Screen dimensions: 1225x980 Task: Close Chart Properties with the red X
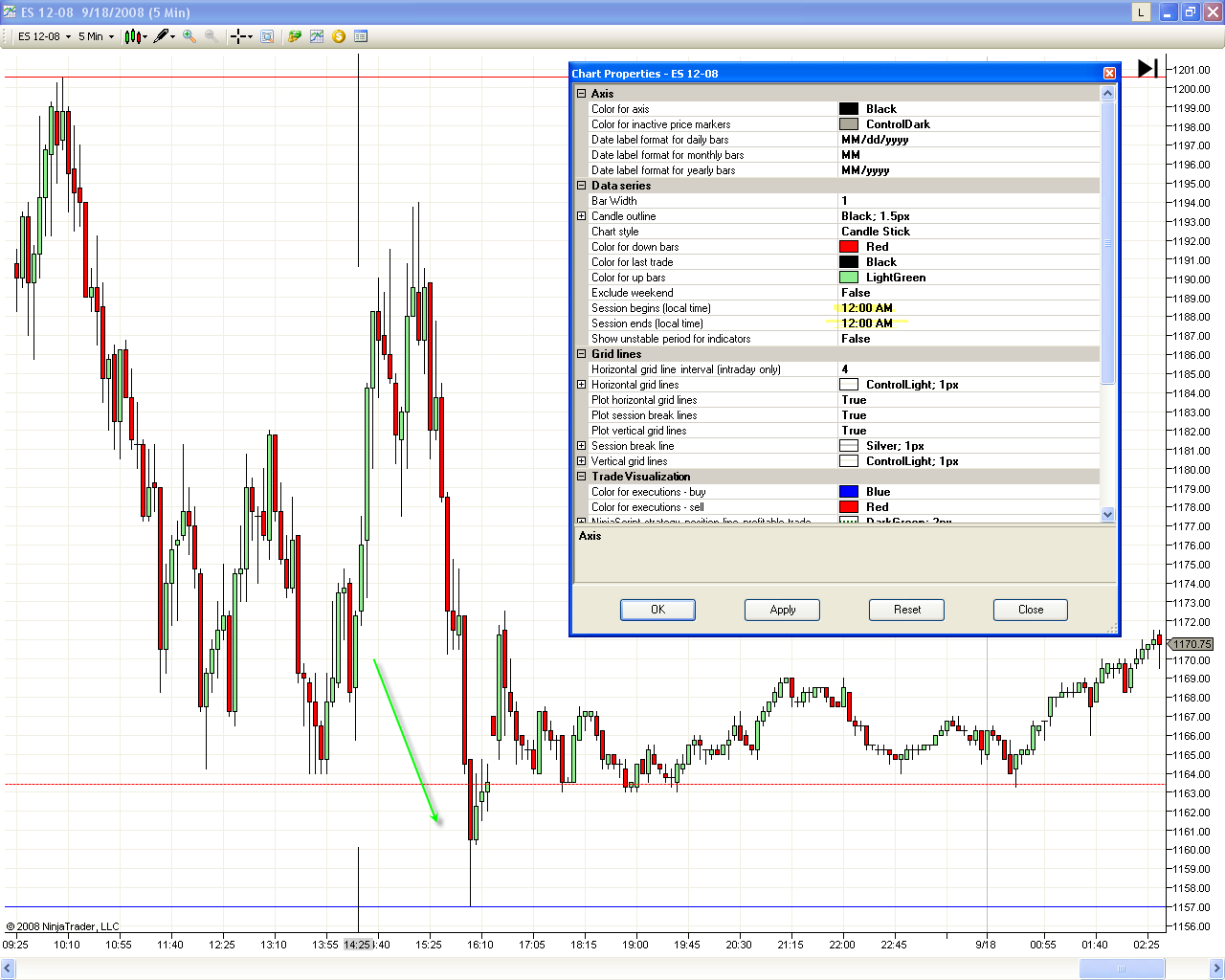point(1109,74)
